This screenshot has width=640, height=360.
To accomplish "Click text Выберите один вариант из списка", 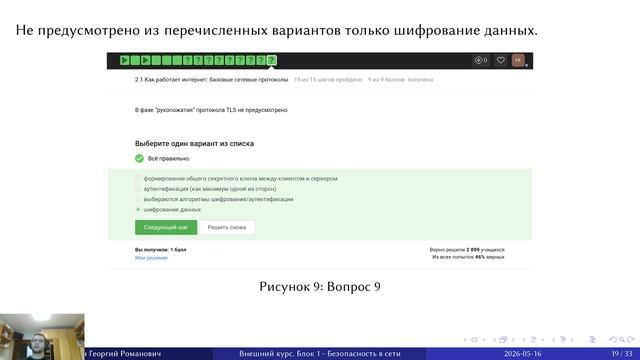I will click(194, 144).
